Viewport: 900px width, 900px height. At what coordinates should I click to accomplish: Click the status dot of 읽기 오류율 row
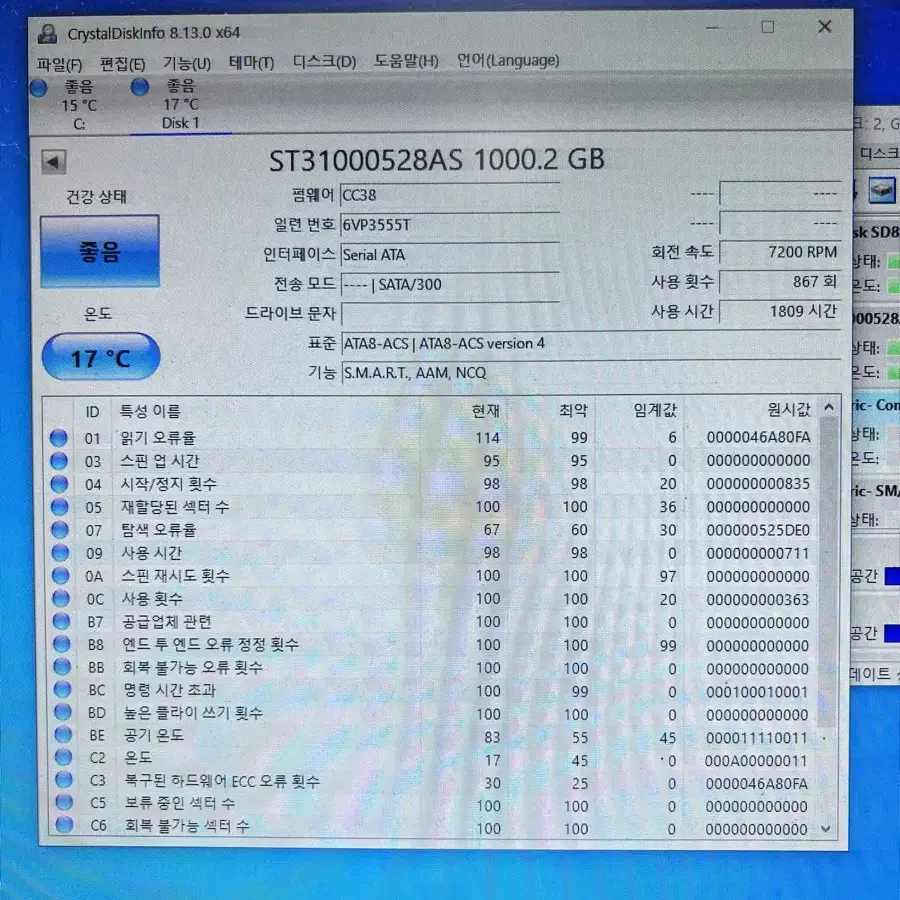(x=59, y=438)
